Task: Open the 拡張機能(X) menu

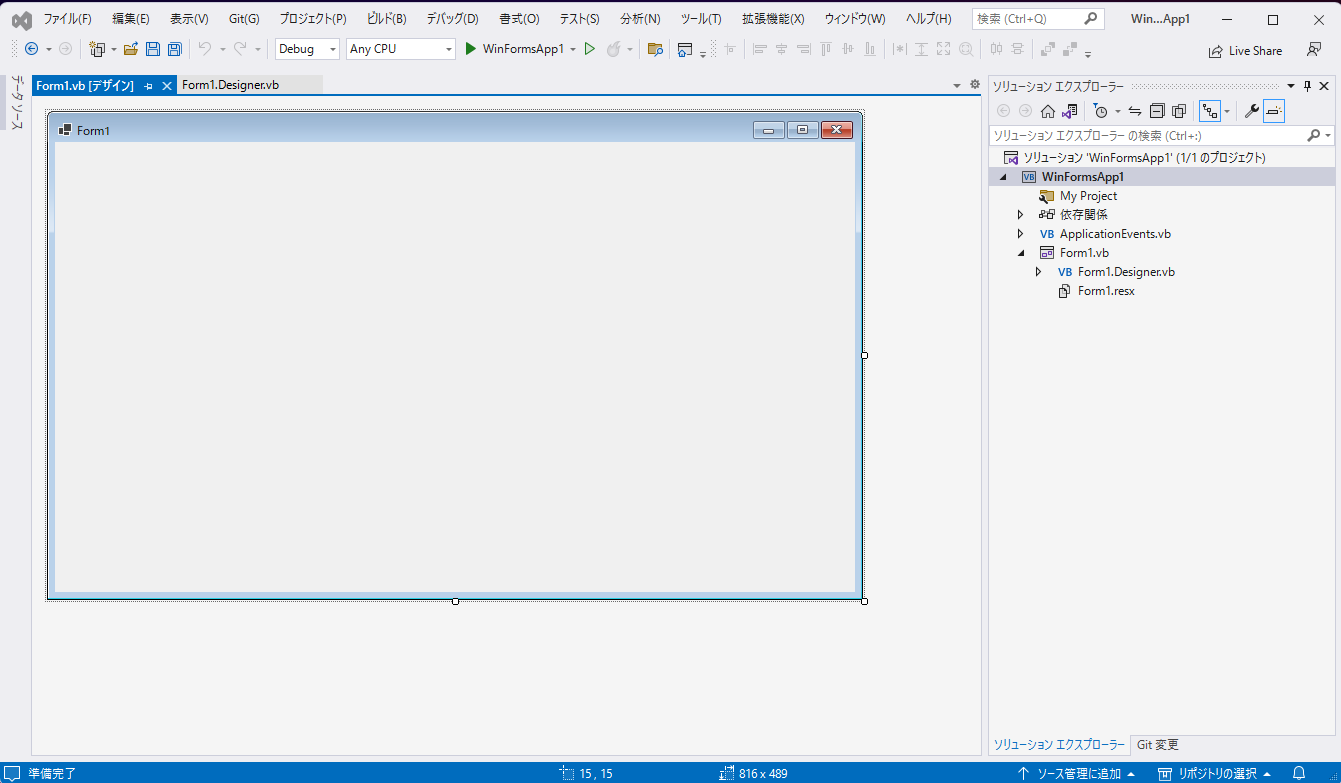Action: point(773,19)
